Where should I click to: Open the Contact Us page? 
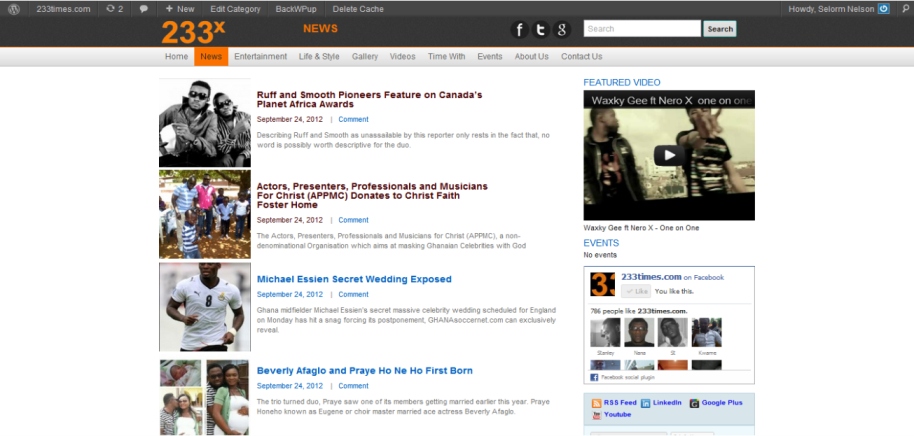pos(582,57)
